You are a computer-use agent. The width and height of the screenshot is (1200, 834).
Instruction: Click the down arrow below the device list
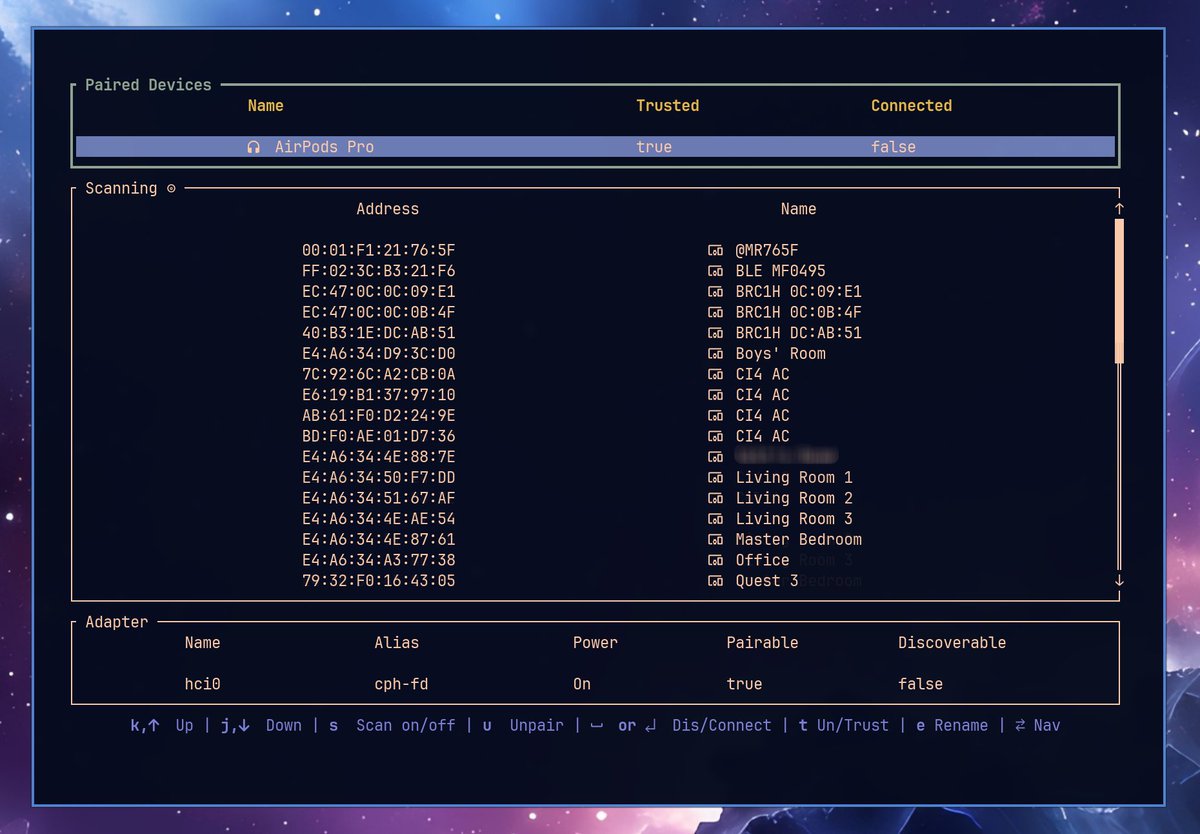pyautogui.click(x=1119, y=580)
